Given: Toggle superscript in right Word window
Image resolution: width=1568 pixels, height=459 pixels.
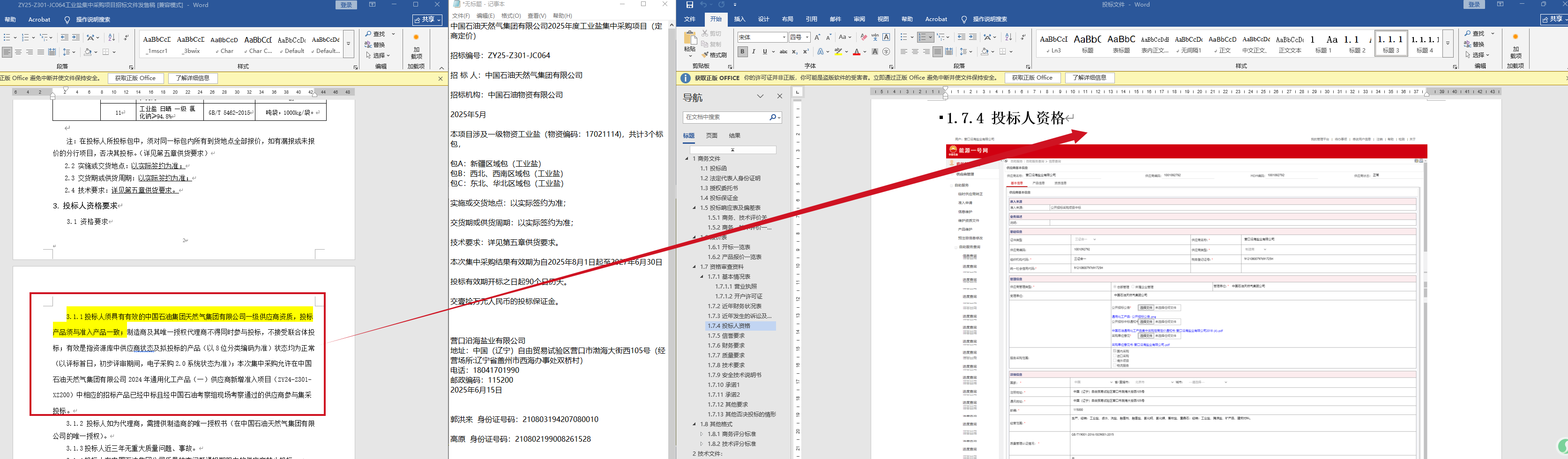Looking at the screenshot, I should point(805,52).
